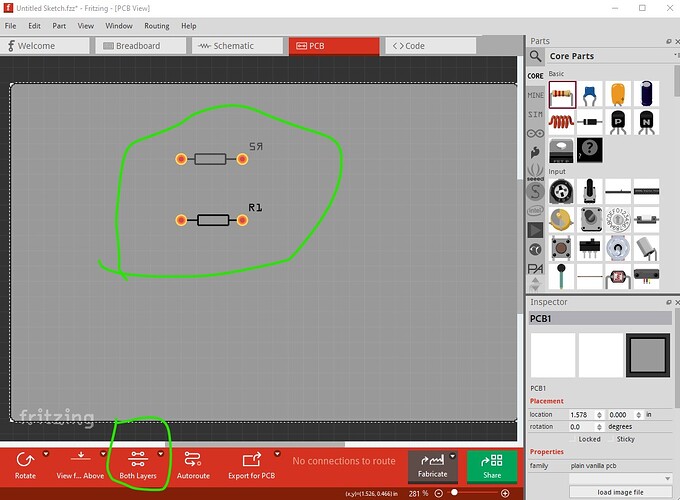Image resolution: width=680 pixels, height=500 pixels.
Task: Switch to the Schematic tab
Action: tap(226, 46)
